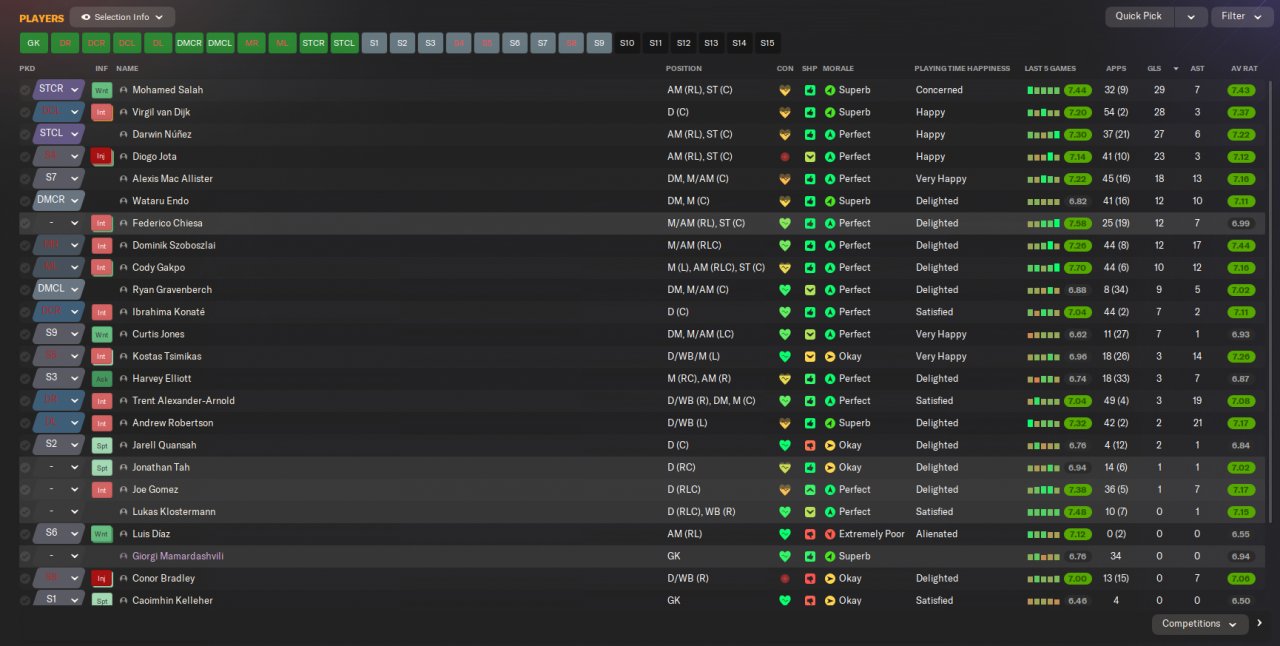
Task: Click the profile icon beside Darwin Núñez
Action: [x=124, y=134]
